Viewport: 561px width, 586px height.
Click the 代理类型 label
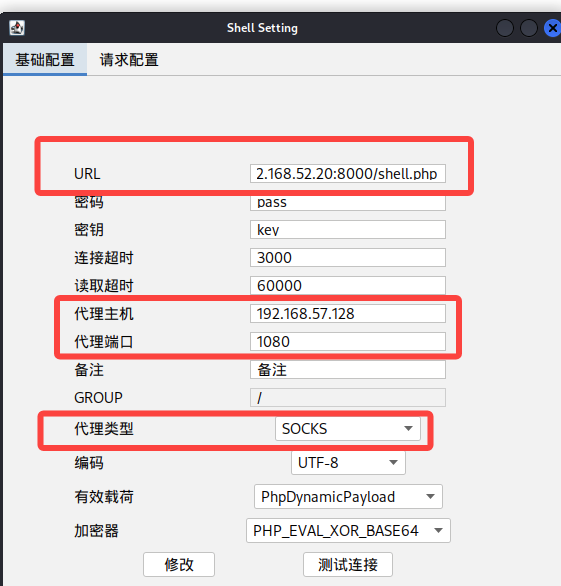pyautogui.click(x=104, y=429)
